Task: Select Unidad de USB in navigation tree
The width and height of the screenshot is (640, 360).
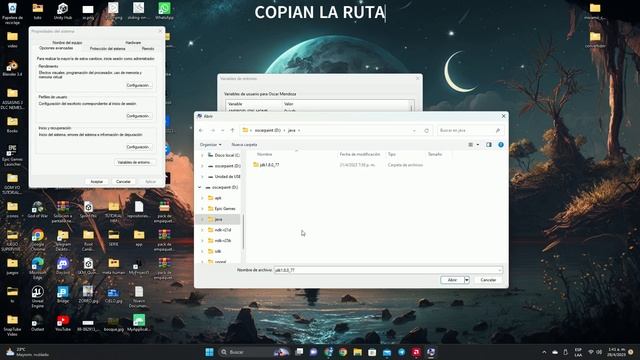Action: point(224,177)
